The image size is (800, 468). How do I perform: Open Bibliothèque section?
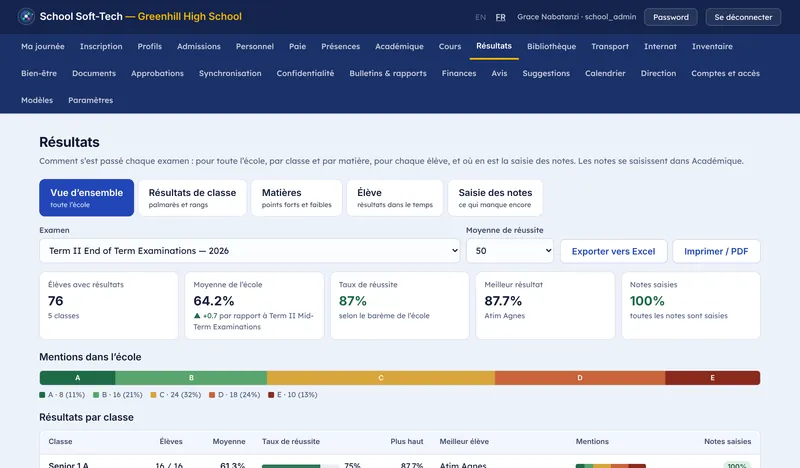pyautogui.click(x=551, y=46)
